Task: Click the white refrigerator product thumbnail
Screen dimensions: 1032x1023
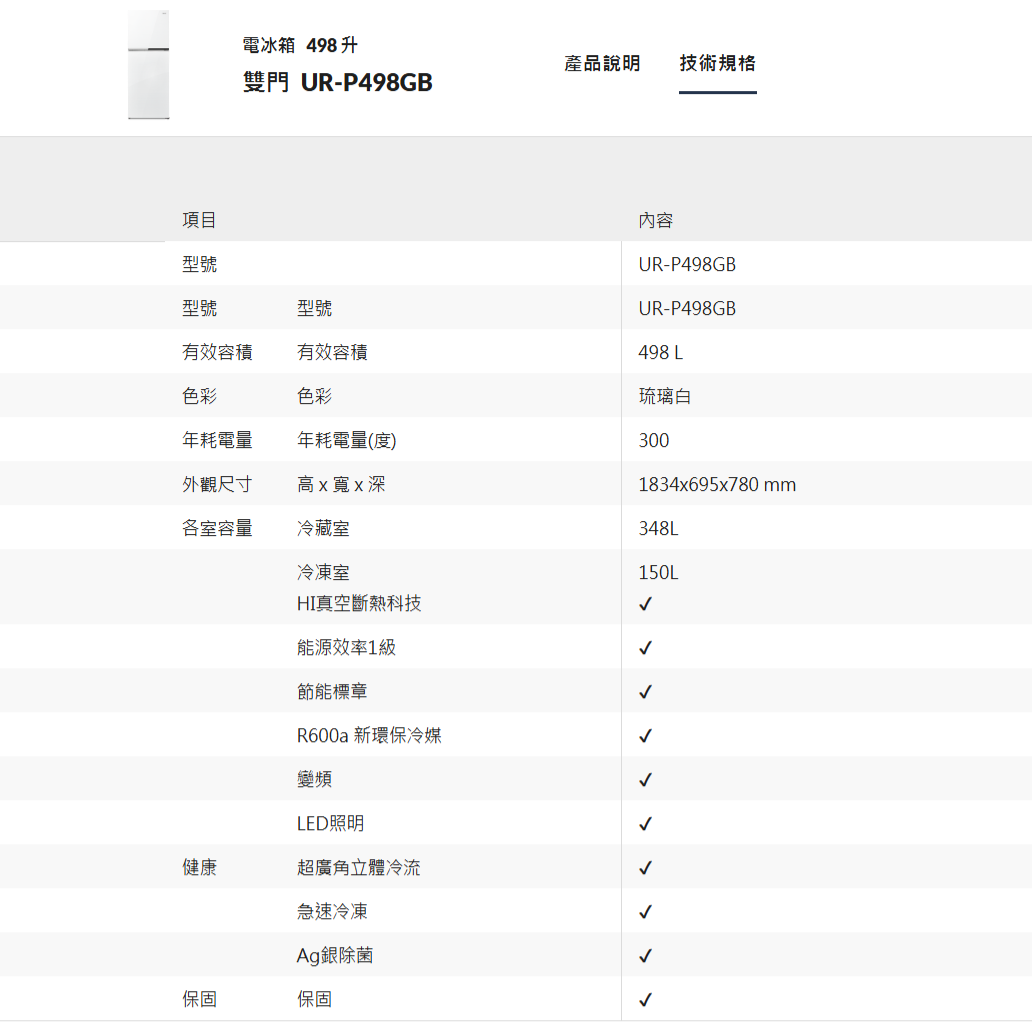Action: pos(148,66)
